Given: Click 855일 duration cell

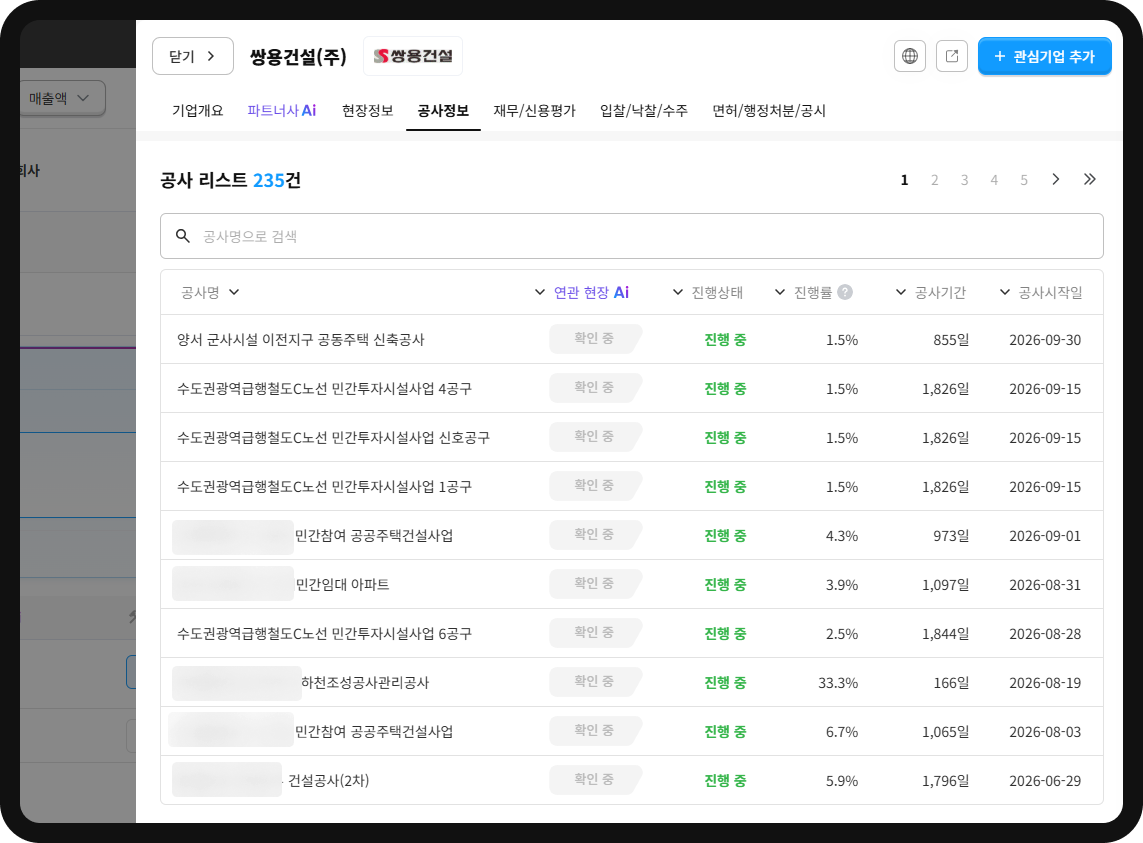Looking at the screenshot, I should click(x=951, y=340).
